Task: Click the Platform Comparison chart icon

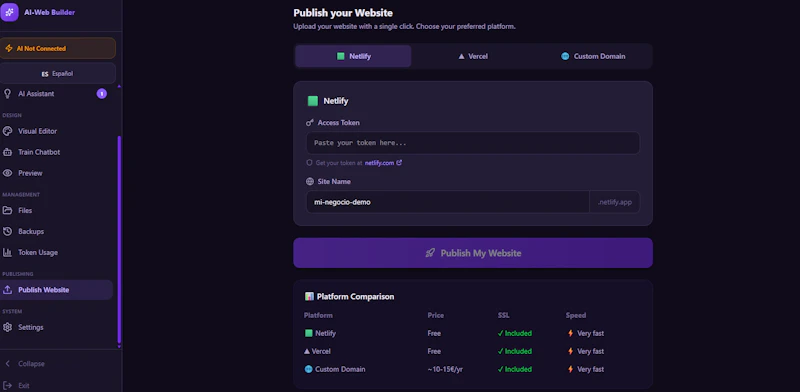Action: (x=309, y=297)
